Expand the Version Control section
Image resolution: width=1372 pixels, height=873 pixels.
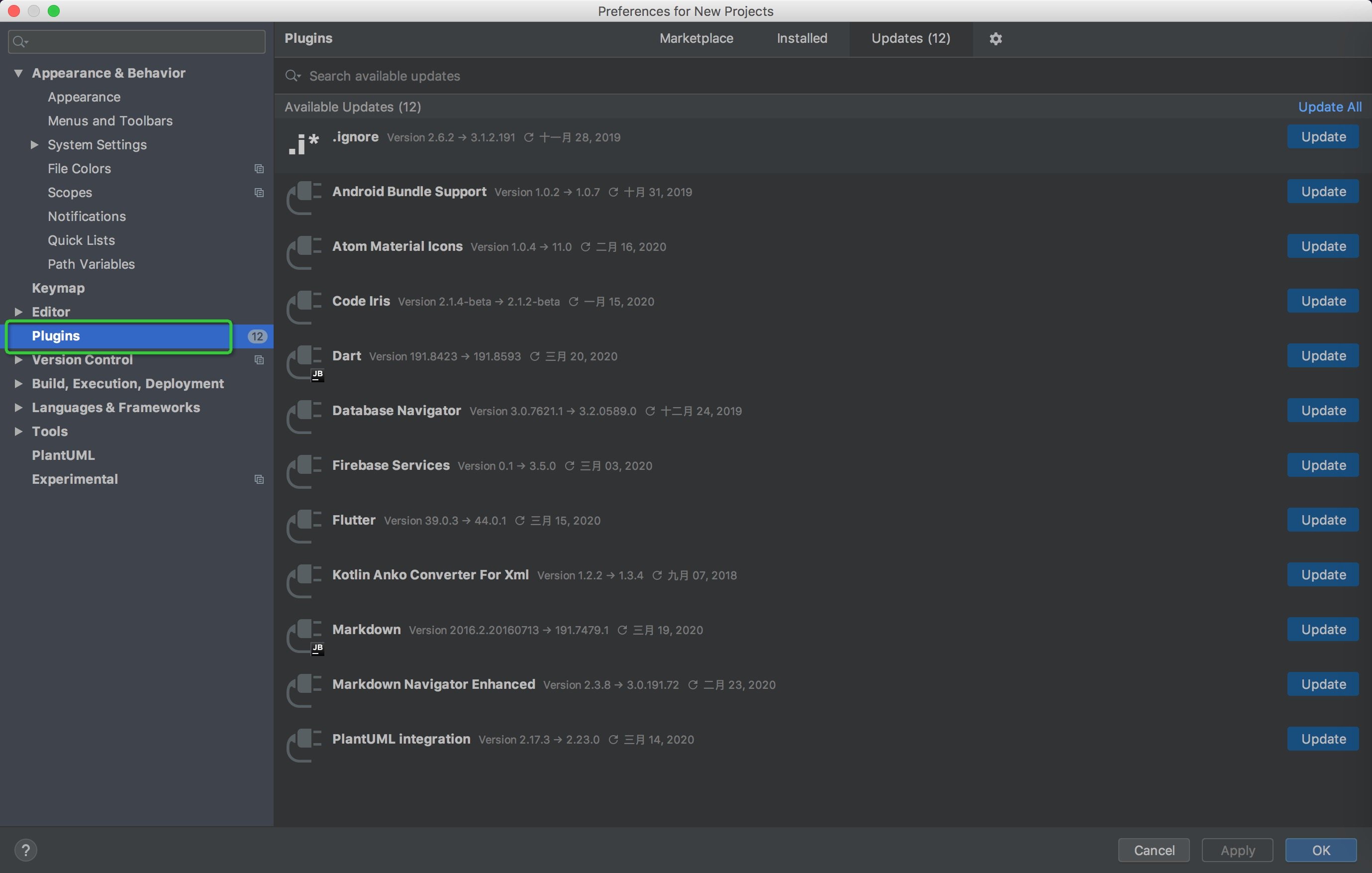18,360
